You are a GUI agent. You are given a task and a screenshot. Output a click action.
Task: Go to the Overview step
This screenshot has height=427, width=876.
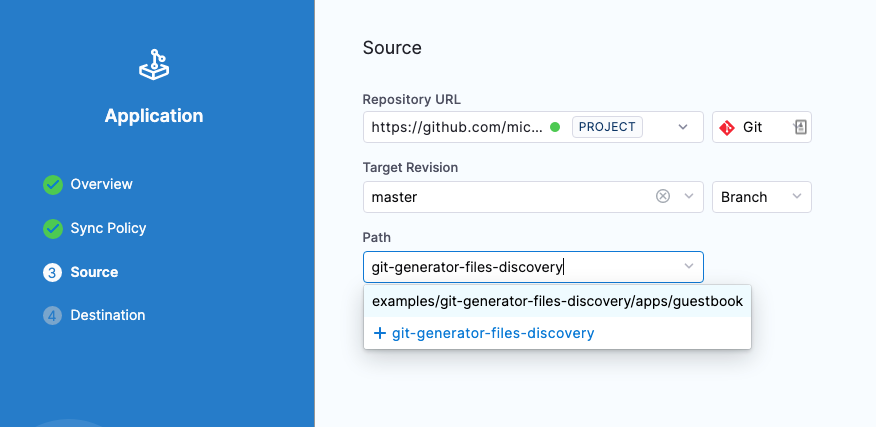101,185
